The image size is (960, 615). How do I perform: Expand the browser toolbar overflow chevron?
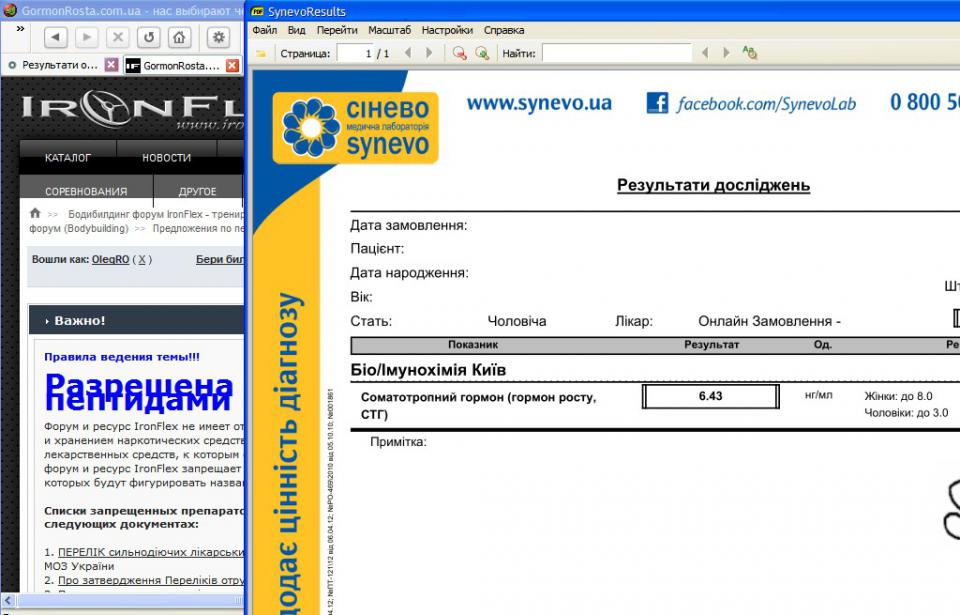(x=20, y=29)
